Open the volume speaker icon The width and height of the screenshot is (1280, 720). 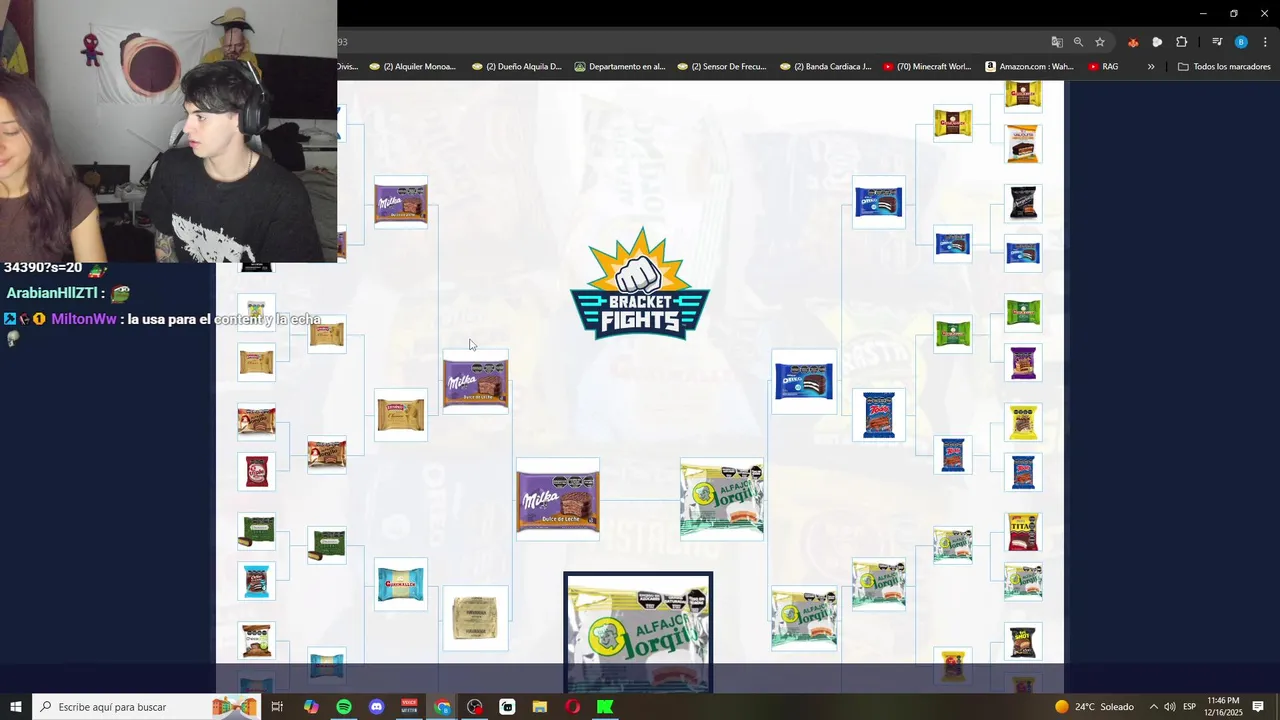click(x=1170, y=707)
